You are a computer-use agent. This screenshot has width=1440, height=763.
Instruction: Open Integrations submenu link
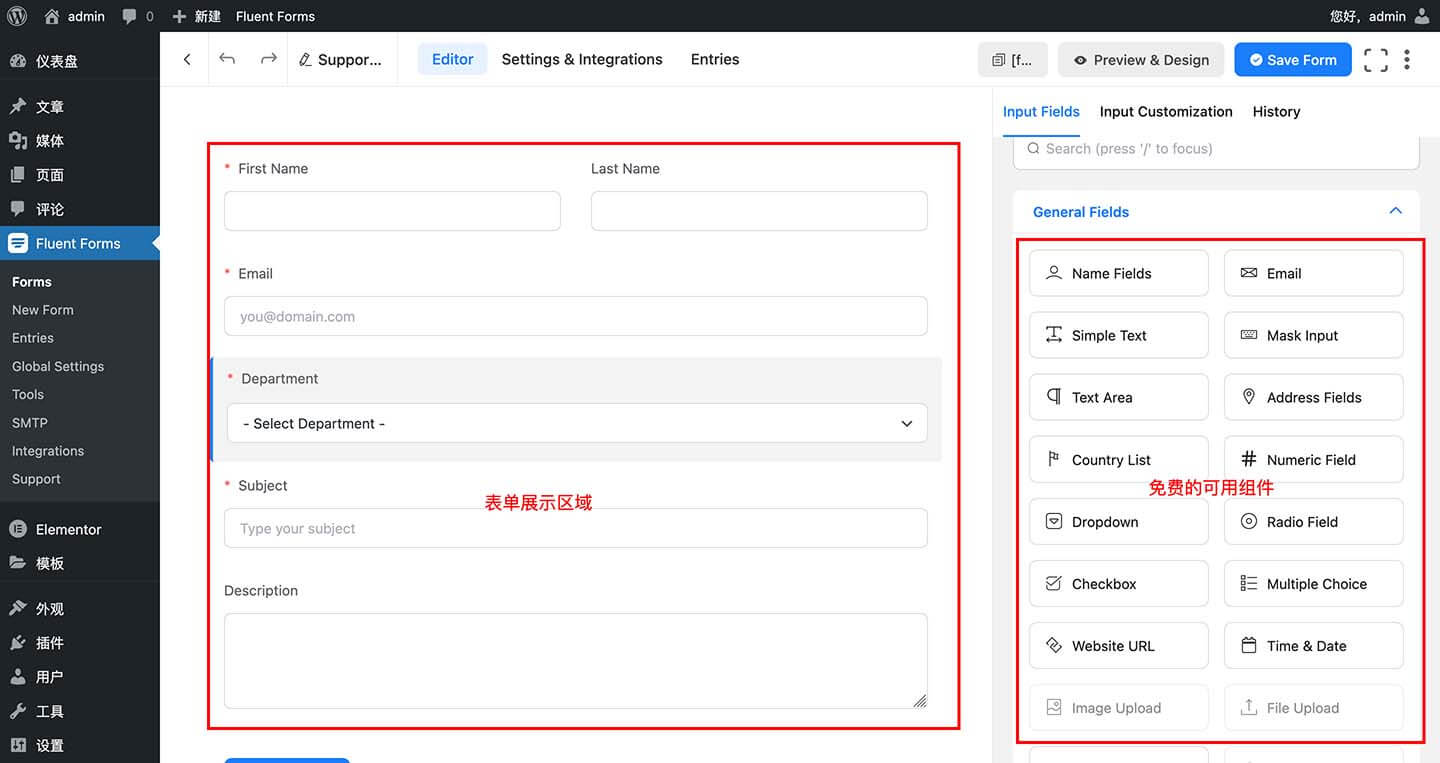(x=48, y=450)
